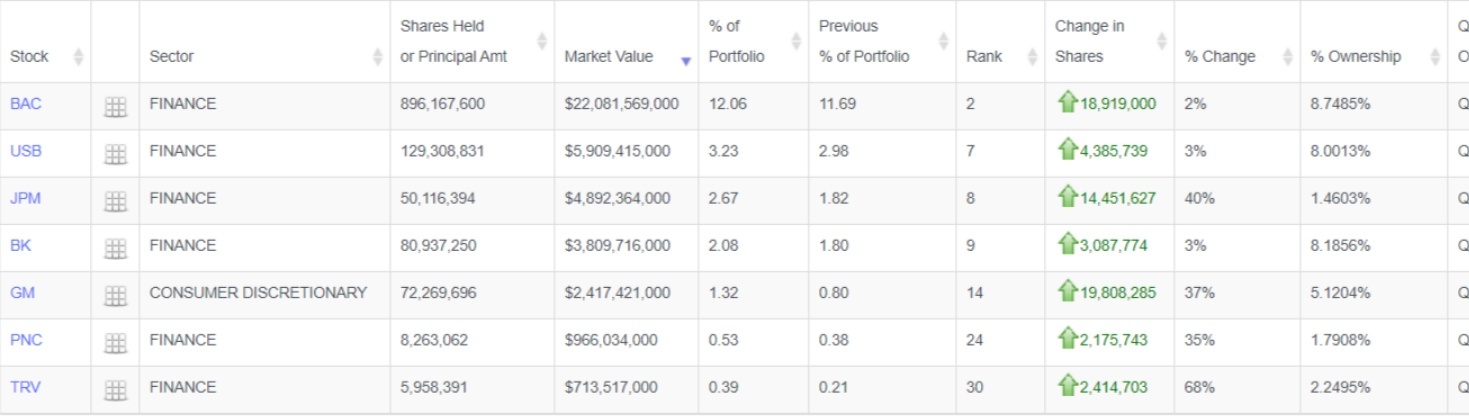Sort by Change in Shares header
Screen dimensions: 1469x418
tap(1088, 41)
